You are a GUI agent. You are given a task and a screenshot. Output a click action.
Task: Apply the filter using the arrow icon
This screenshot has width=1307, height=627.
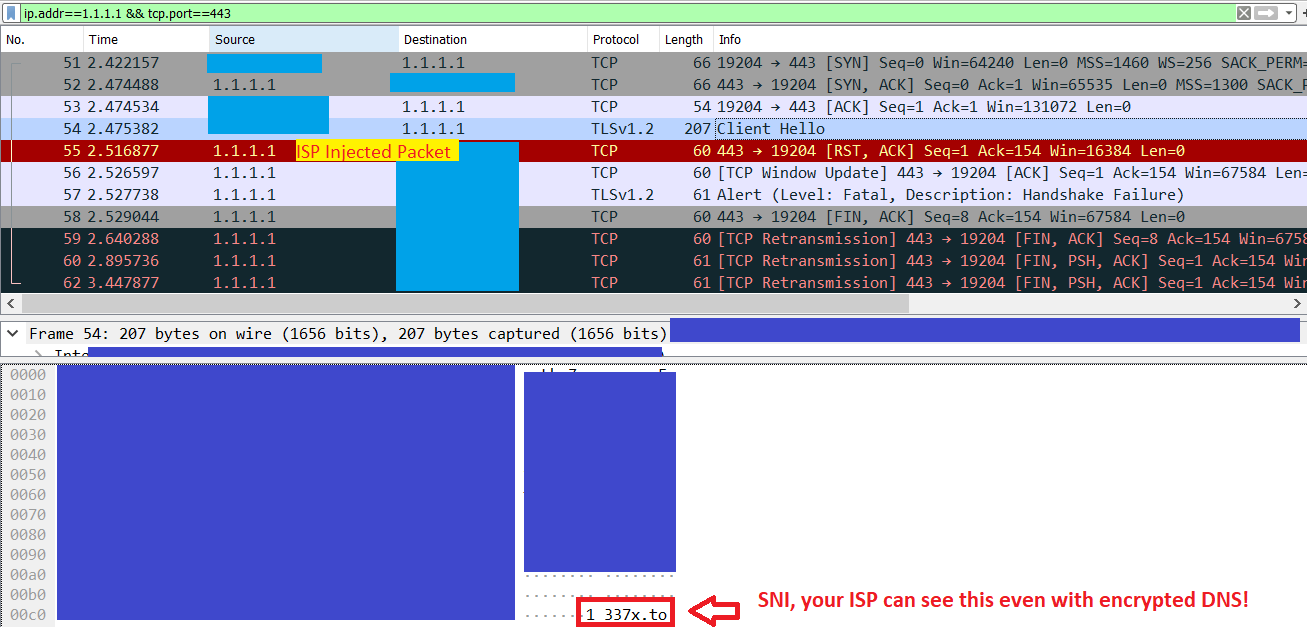coord(1266,12)
